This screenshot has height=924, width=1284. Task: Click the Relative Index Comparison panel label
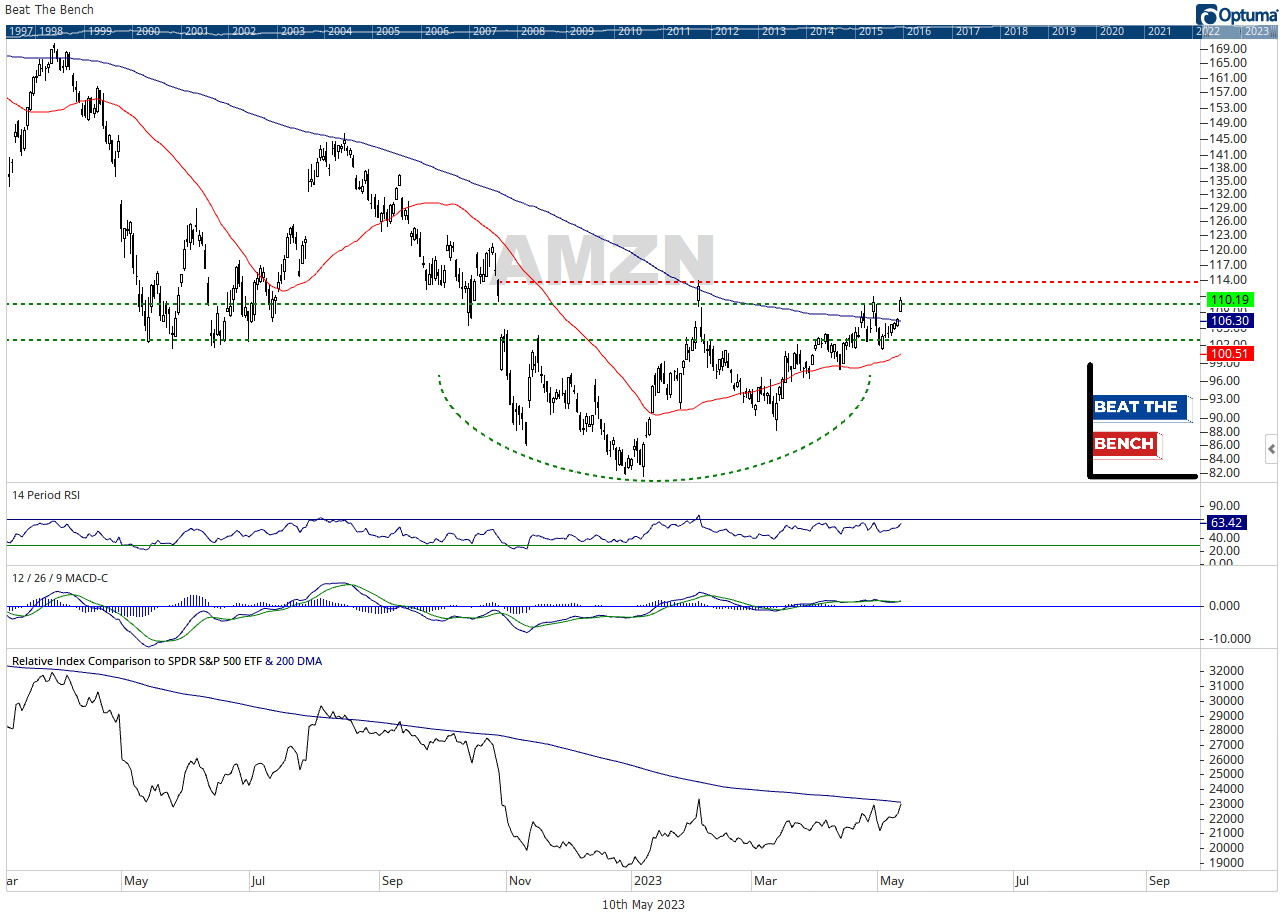167,661
